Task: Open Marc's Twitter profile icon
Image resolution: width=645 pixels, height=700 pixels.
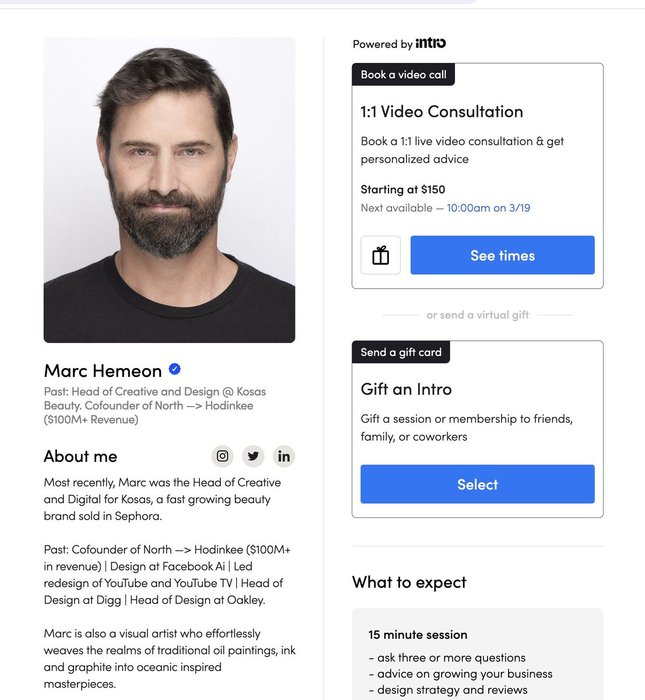Action: pyautogui.click(x=253, y=456)
